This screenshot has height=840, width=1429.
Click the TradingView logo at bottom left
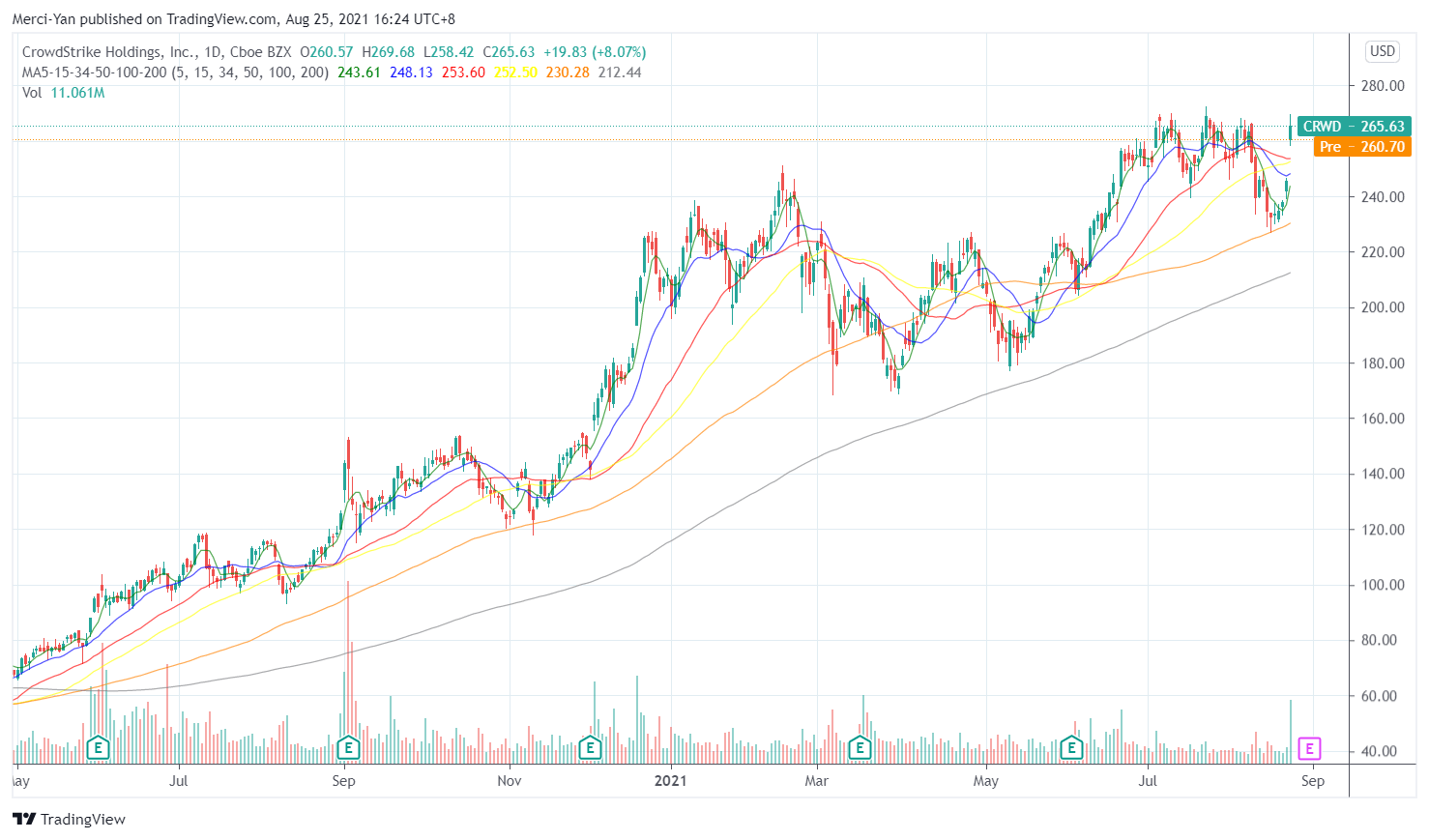(70, 819)
